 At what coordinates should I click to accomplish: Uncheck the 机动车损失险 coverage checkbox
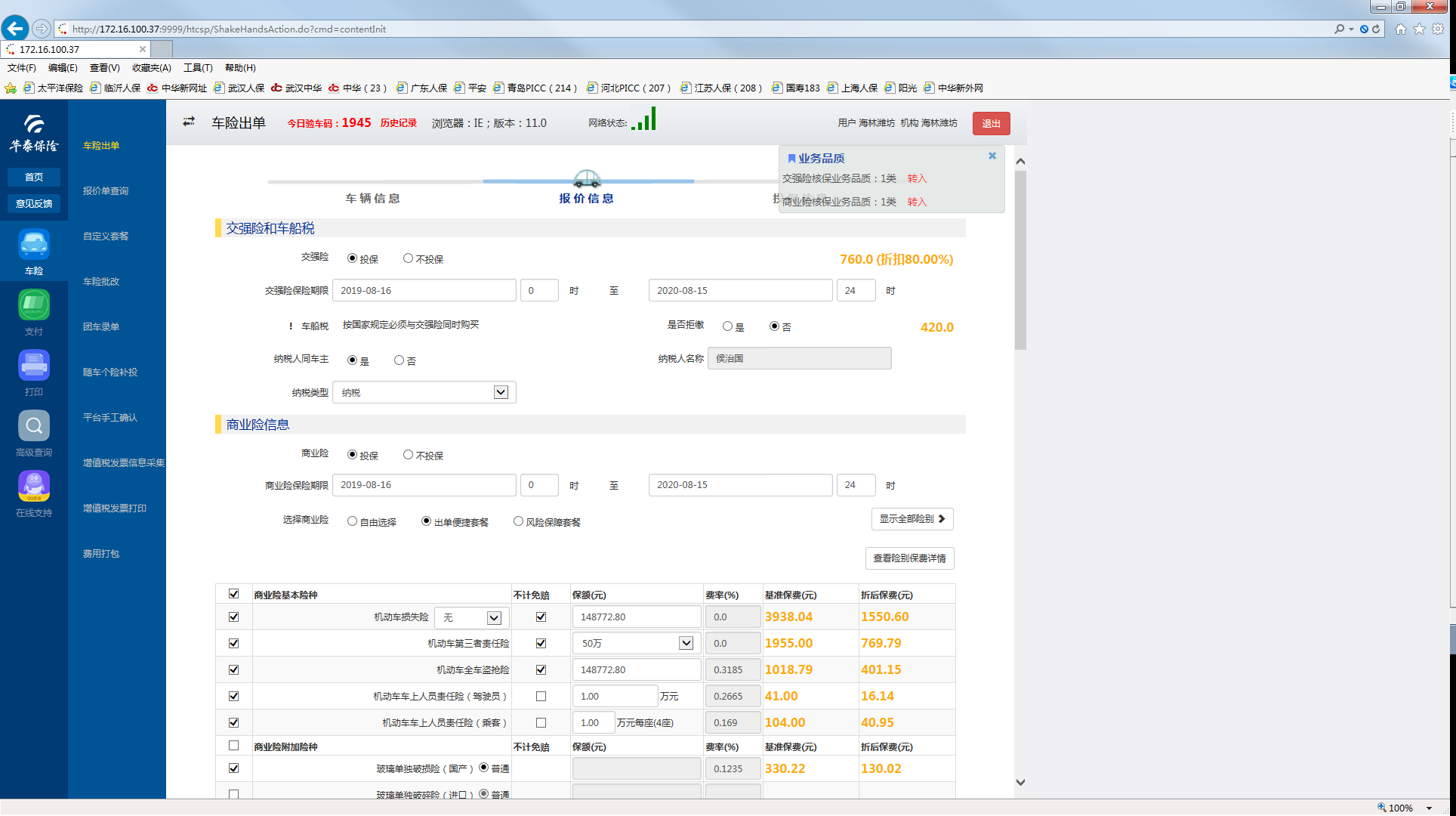[233, 617]
